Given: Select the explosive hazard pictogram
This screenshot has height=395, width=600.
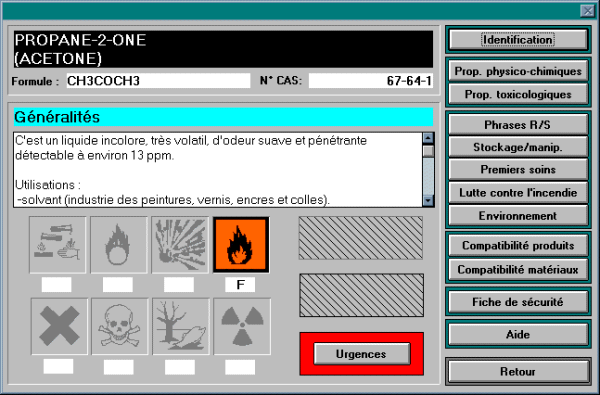Looking at the screenshot, I should tap(180, 245).
